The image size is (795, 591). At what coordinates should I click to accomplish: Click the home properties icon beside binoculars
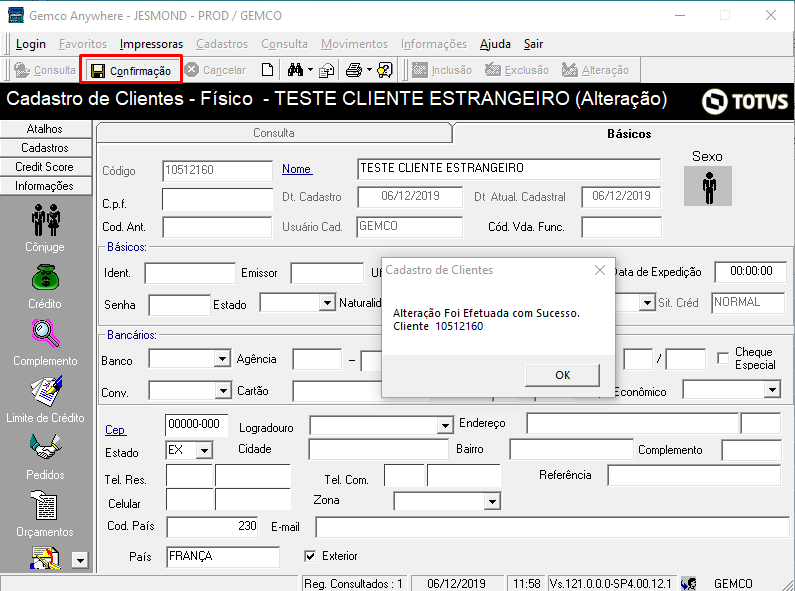[x=327, y=70]
